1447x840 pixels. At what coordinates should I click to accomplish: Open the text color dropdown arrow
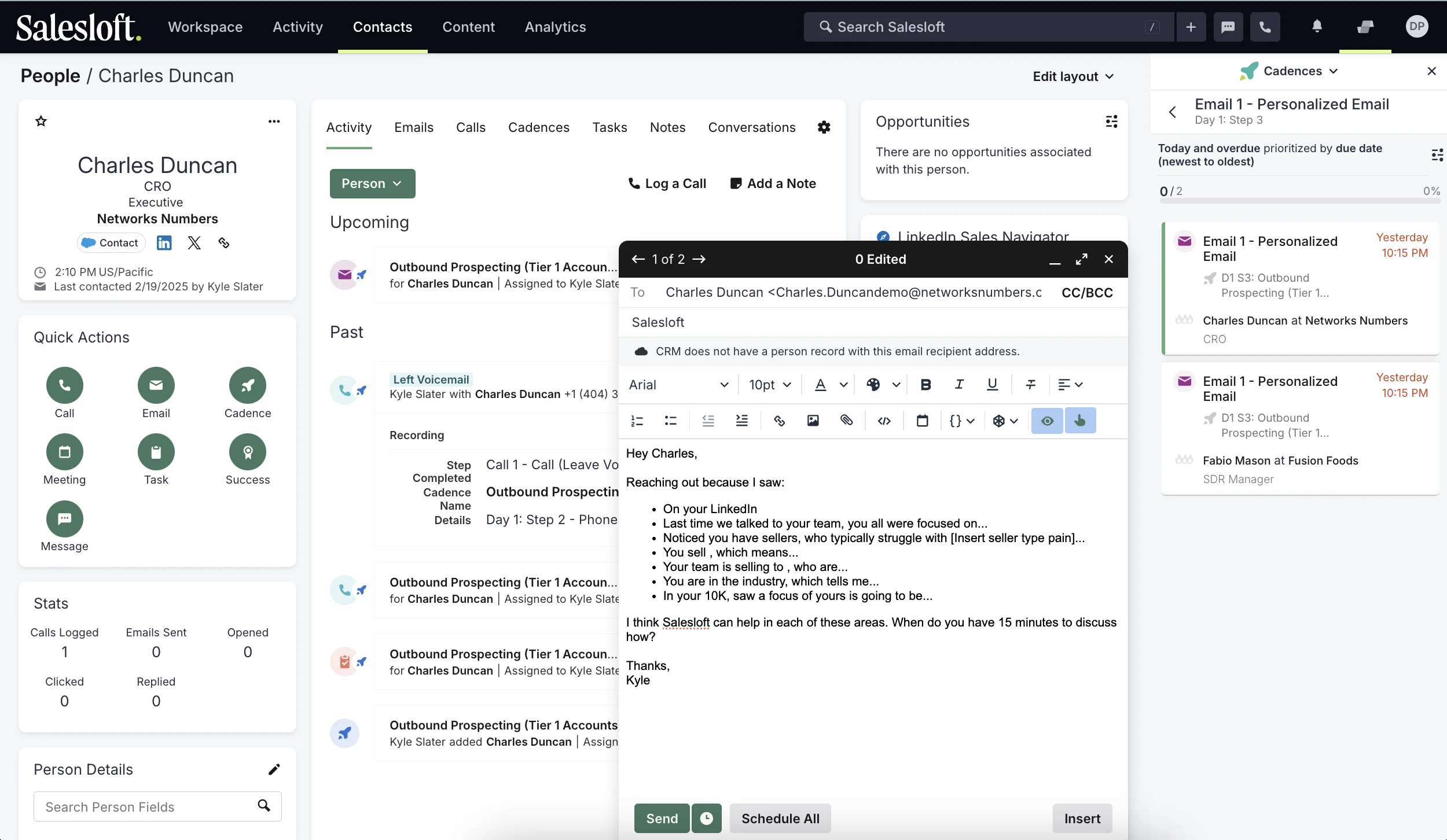click(844, 385)
